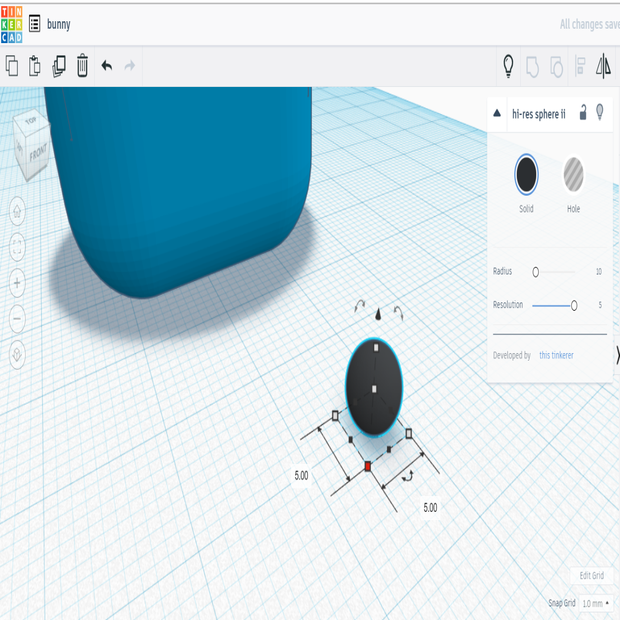Click the Copy icon in the toolbar
Image resolution: width=620 pixels, height=620 pixels.
point(12,66)
